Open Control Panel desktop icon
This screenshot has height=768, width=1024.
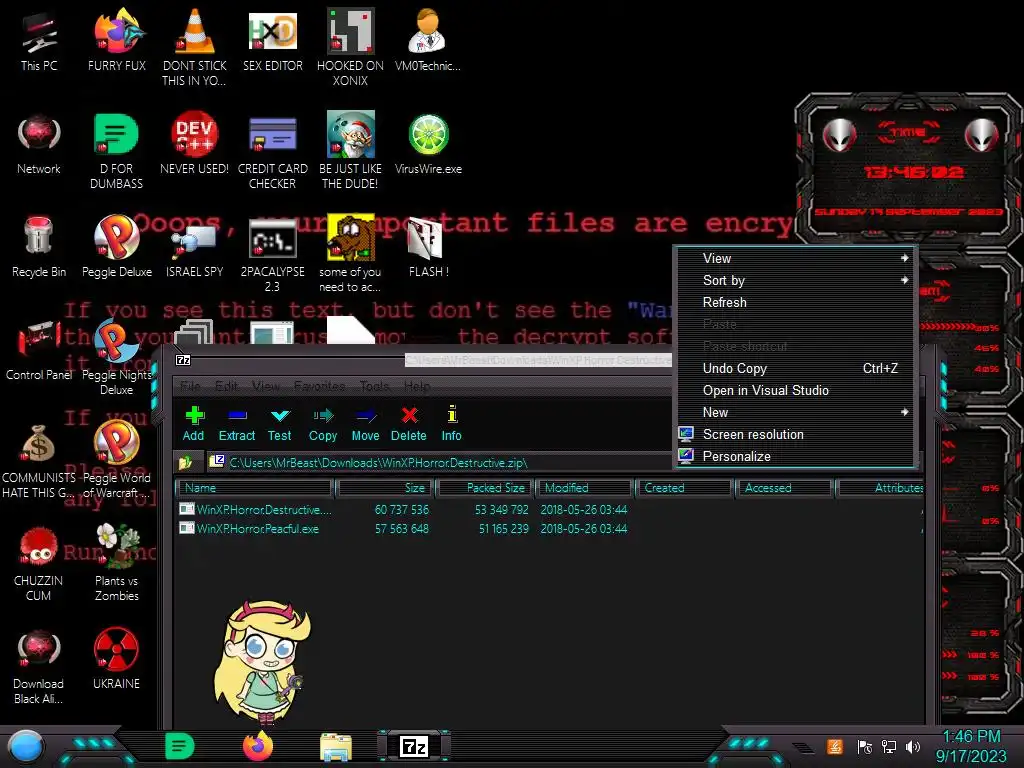[39, 350]
